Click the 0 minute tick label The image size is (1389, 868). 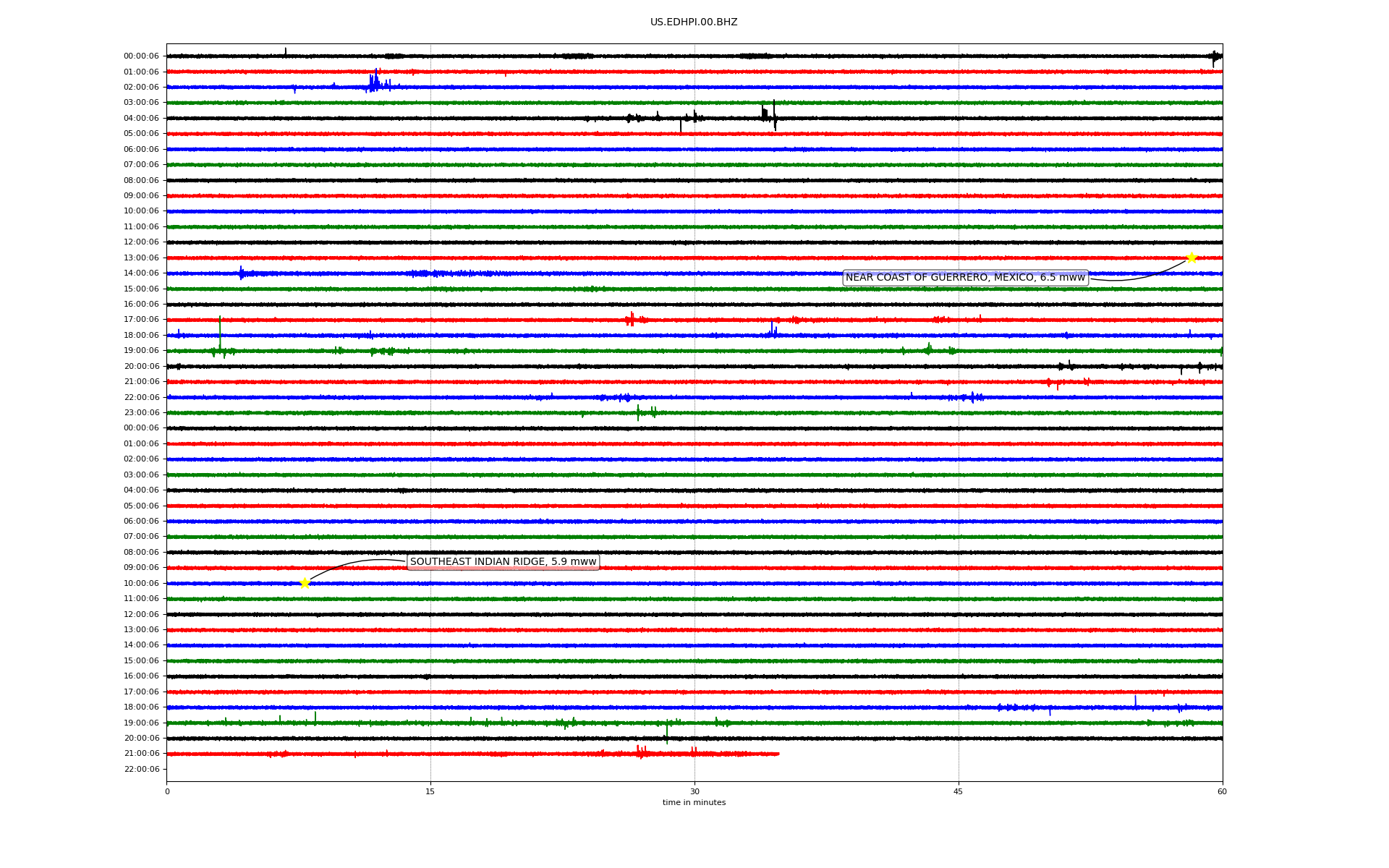(167, 791)
